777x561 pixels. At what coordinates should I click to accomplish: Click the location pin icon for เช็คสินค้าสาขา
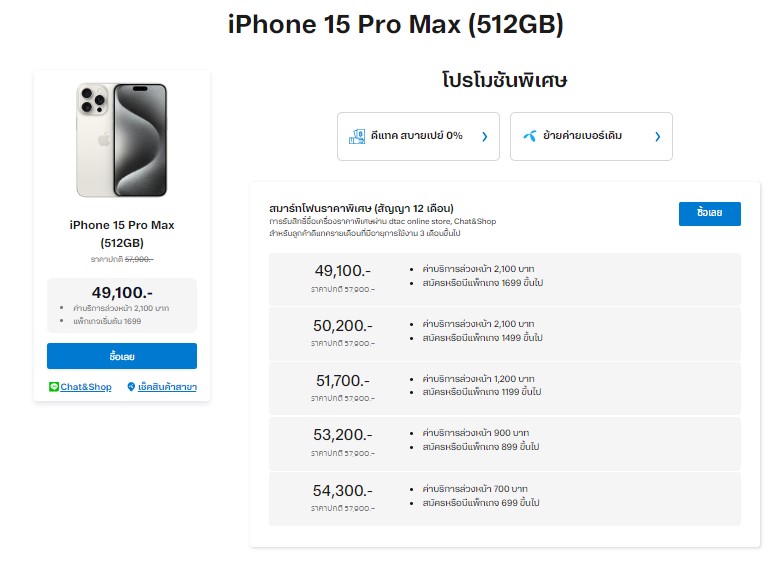pyautogui.click(x=131, y=387)
